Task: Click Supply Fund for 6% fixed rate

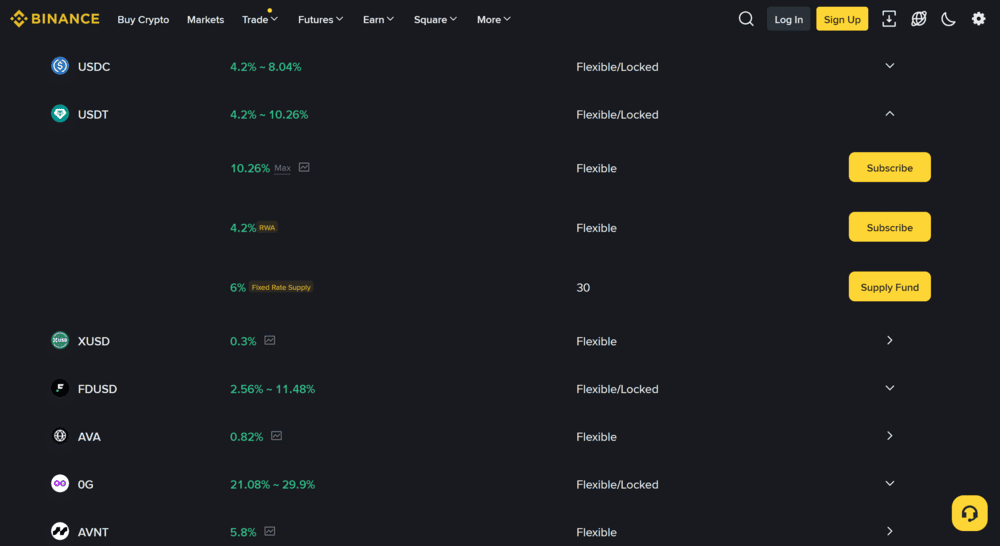Action: (x=890, y=286)
